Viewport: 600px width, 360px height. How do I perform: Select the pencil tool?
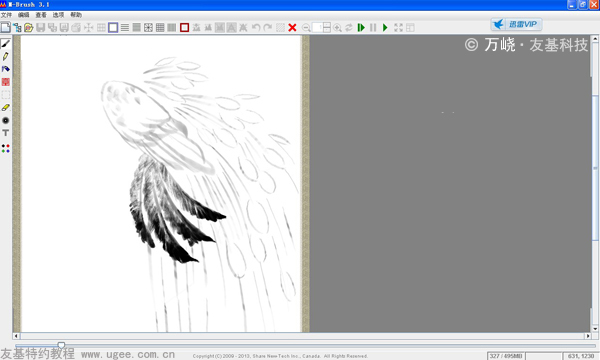pyautogui.click(x=5, y=56)
